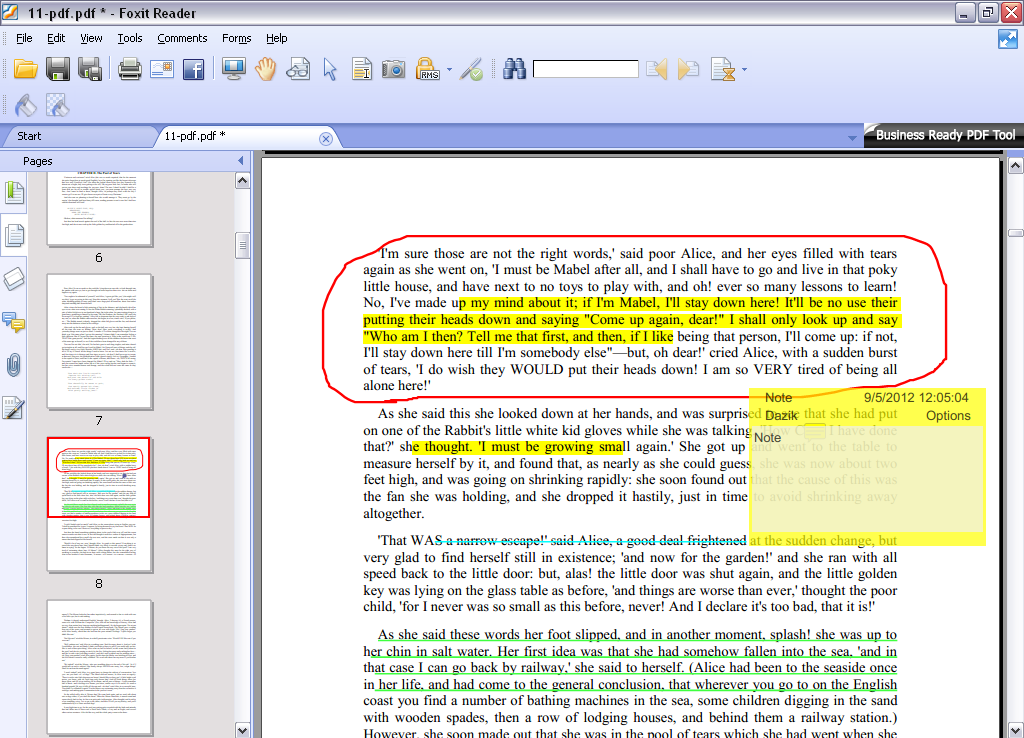Screen dimensions: 1024x738
Task: Select the page 7 thumbnail
Action: (x=98, y=342)
